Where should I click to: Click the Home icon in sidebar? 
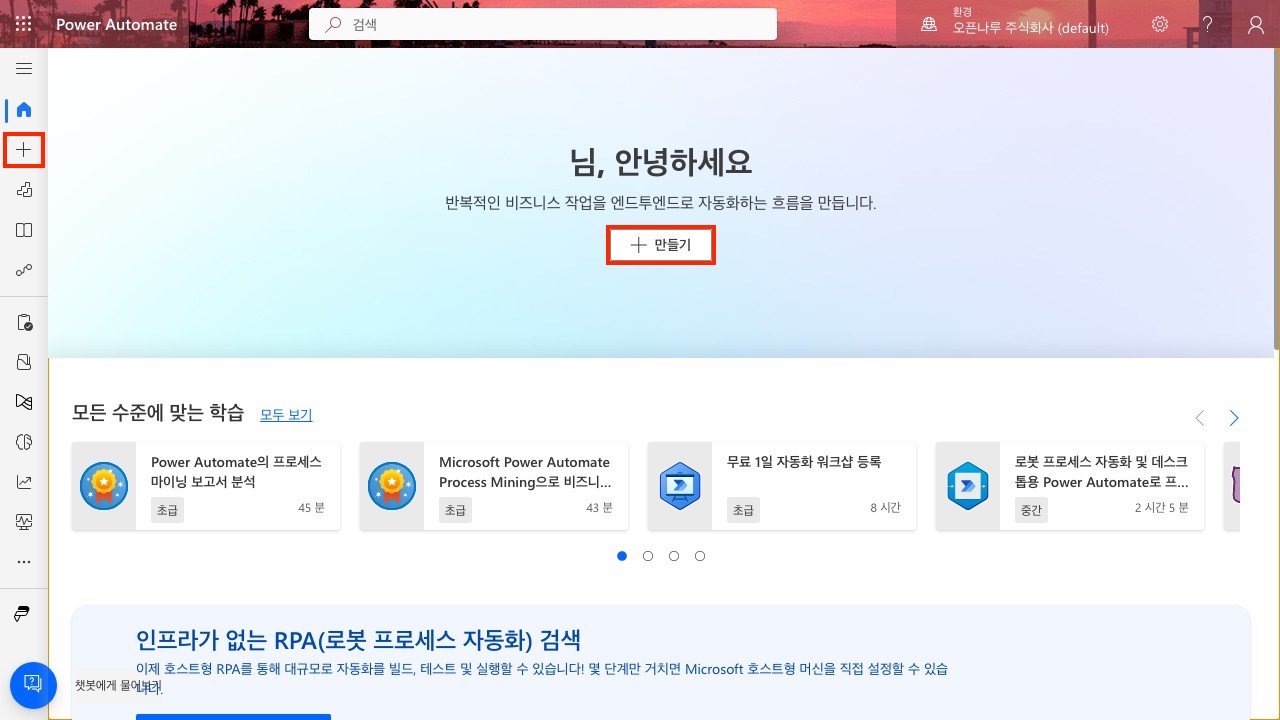coord(24,110)
